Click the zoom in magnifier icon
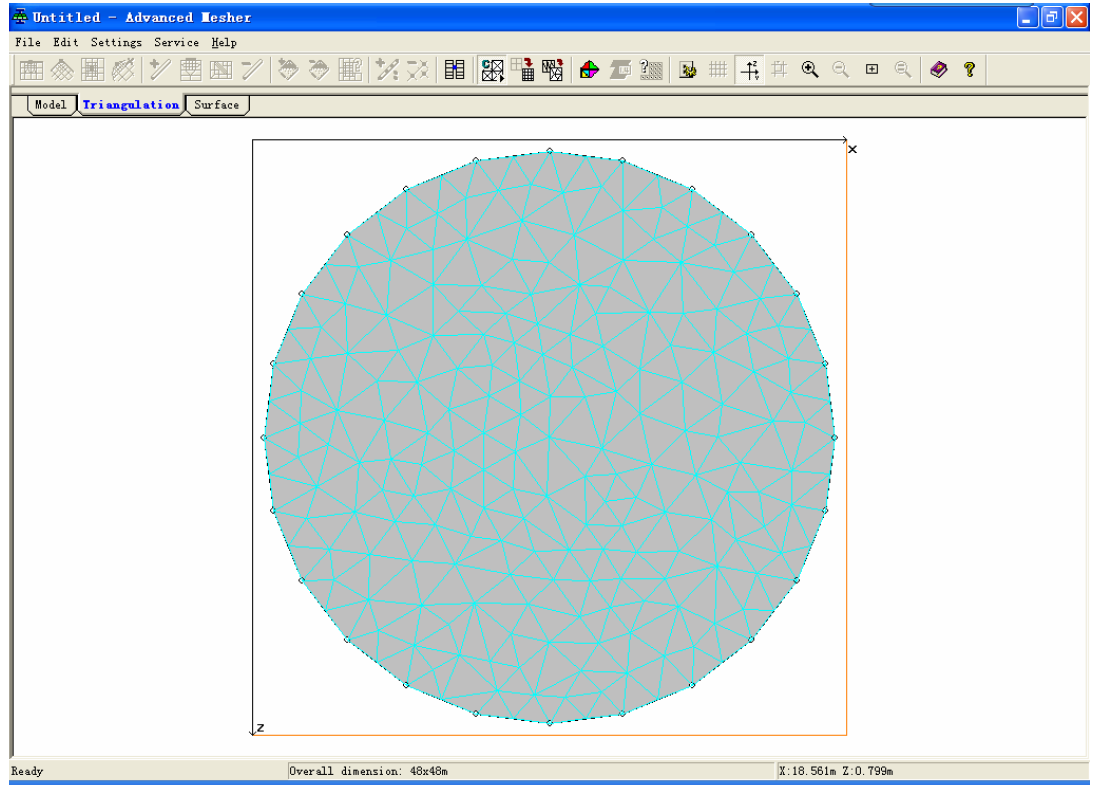 click(811, 69)
